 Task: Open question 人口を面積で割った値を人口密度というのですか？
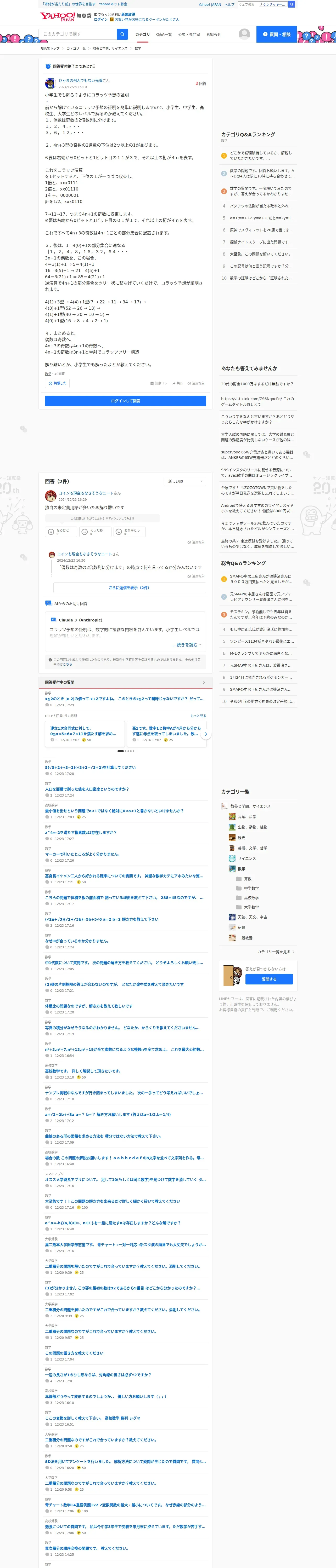click(x=87, y=789)
